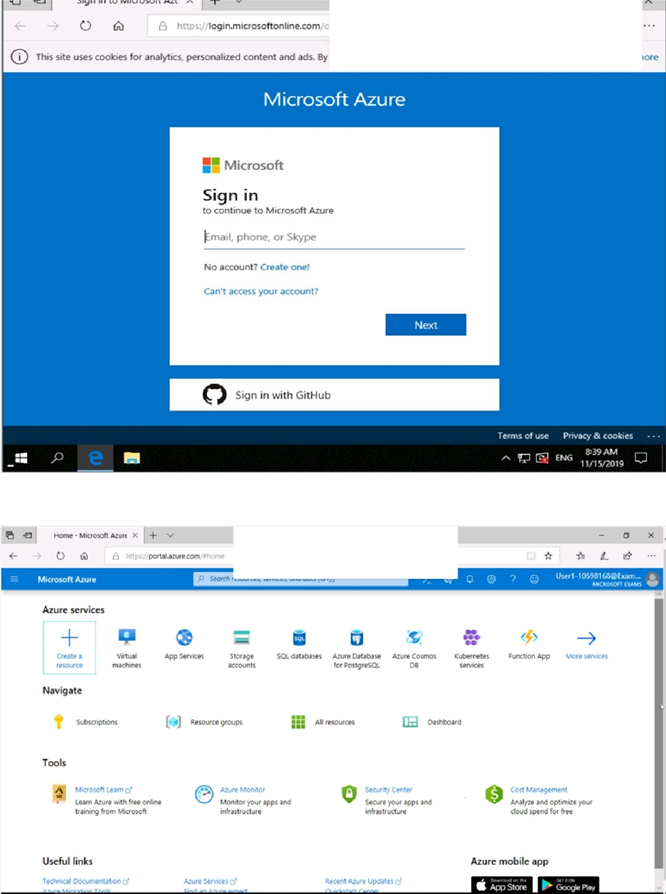The height and width of the screenshot is (894, 666).
Task: Click portal search resources box
Action: tap(300, 579)
